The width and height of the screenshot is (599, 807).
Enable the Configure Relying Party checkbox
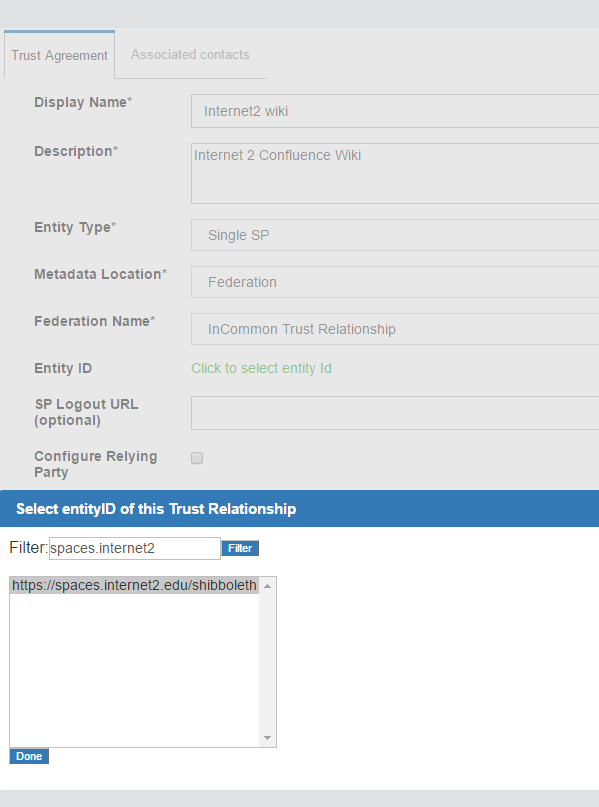pyautogui.click(x=197, y=458)
